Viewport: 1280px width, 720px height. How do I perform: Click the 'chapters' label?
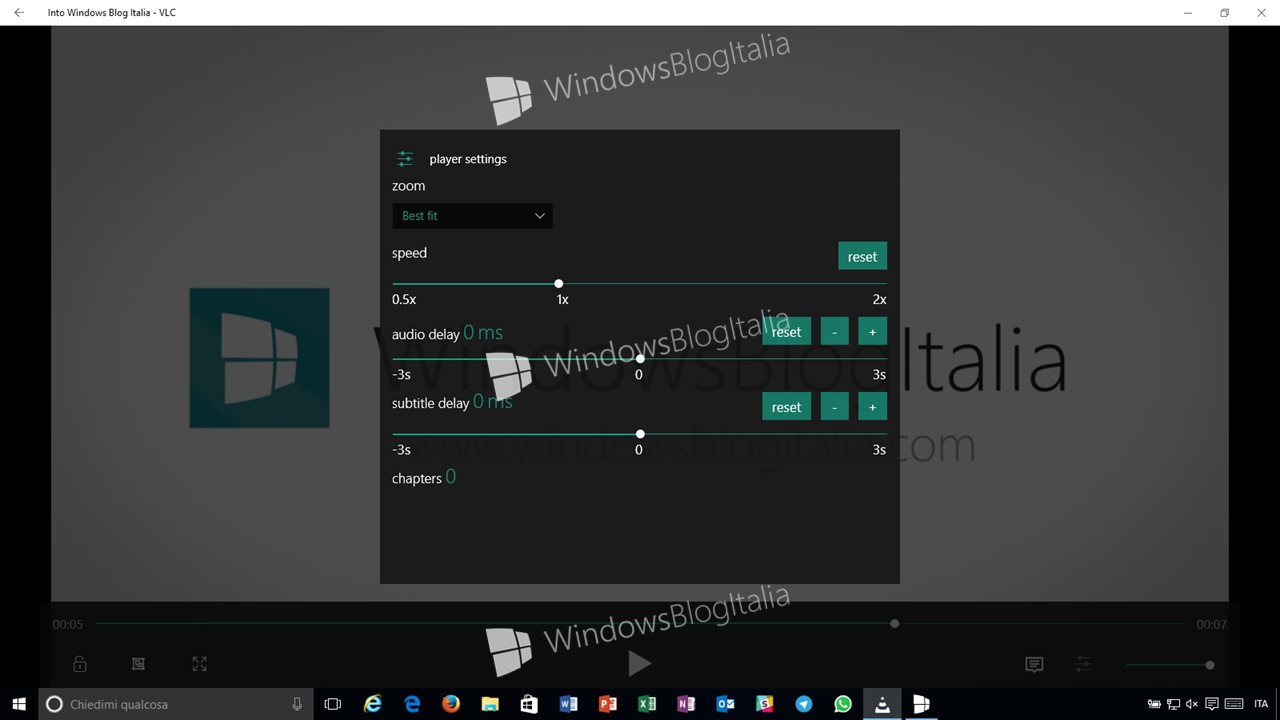(417, 479)
